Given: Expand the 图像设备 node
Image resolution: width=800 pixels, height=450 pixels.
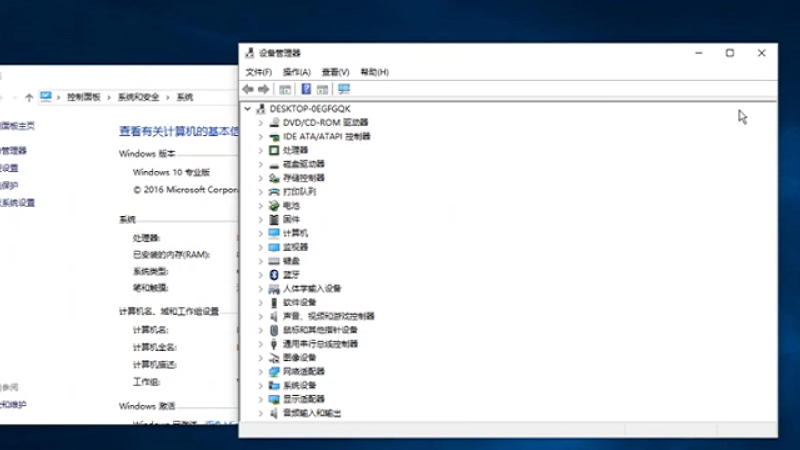Looking at the screenshot, I should point(260,358).
